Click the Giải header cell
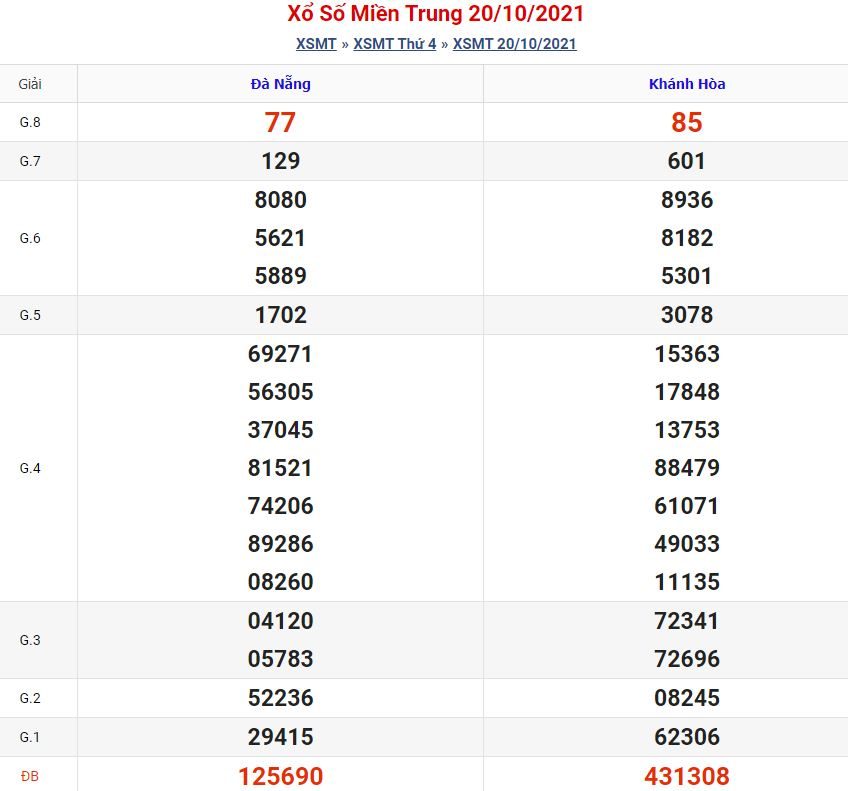This screenshot has width=848, height=791. (30, 84)
